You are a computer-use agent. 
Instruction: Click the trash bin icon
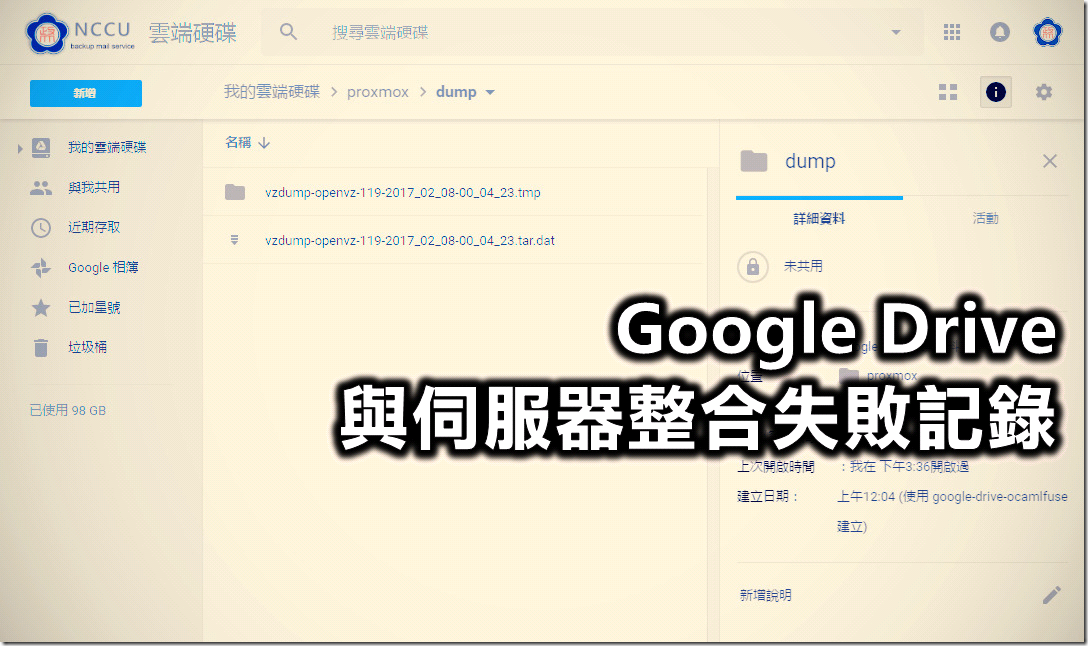coord(41,348)
